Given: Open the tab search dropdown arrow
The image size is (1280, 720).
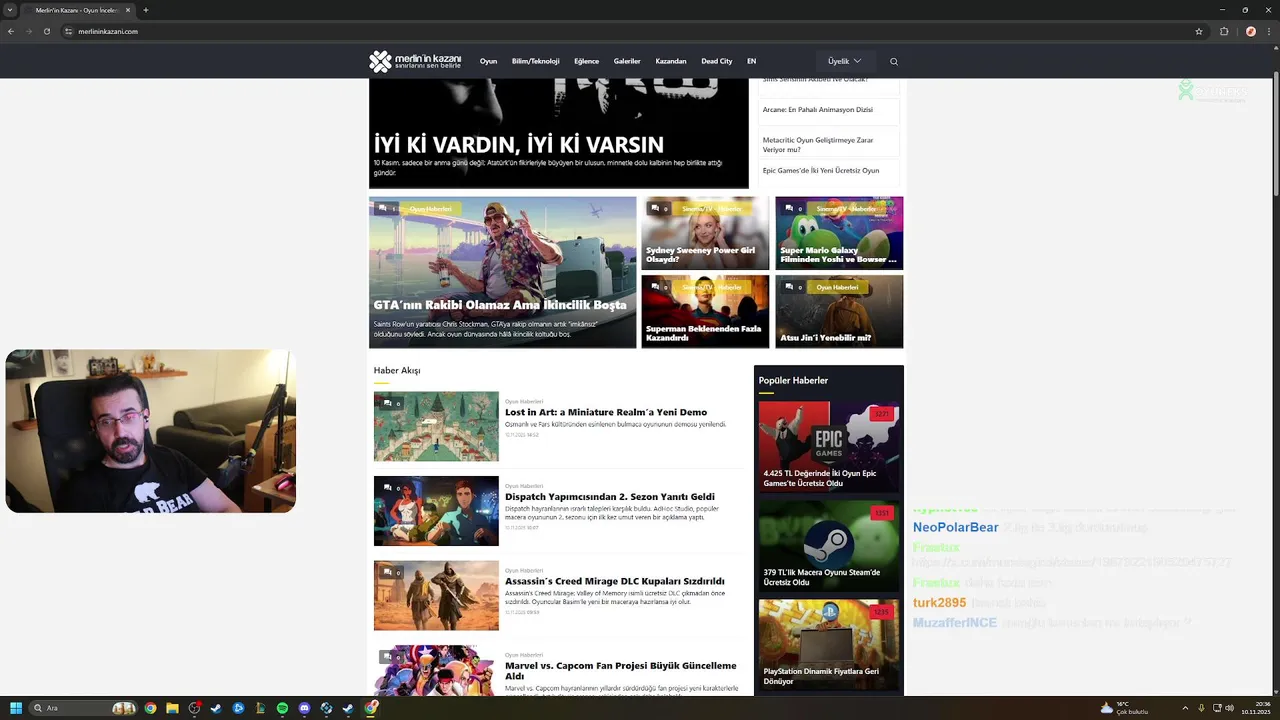Looking at the screenshot, I should tap(11, 10).
